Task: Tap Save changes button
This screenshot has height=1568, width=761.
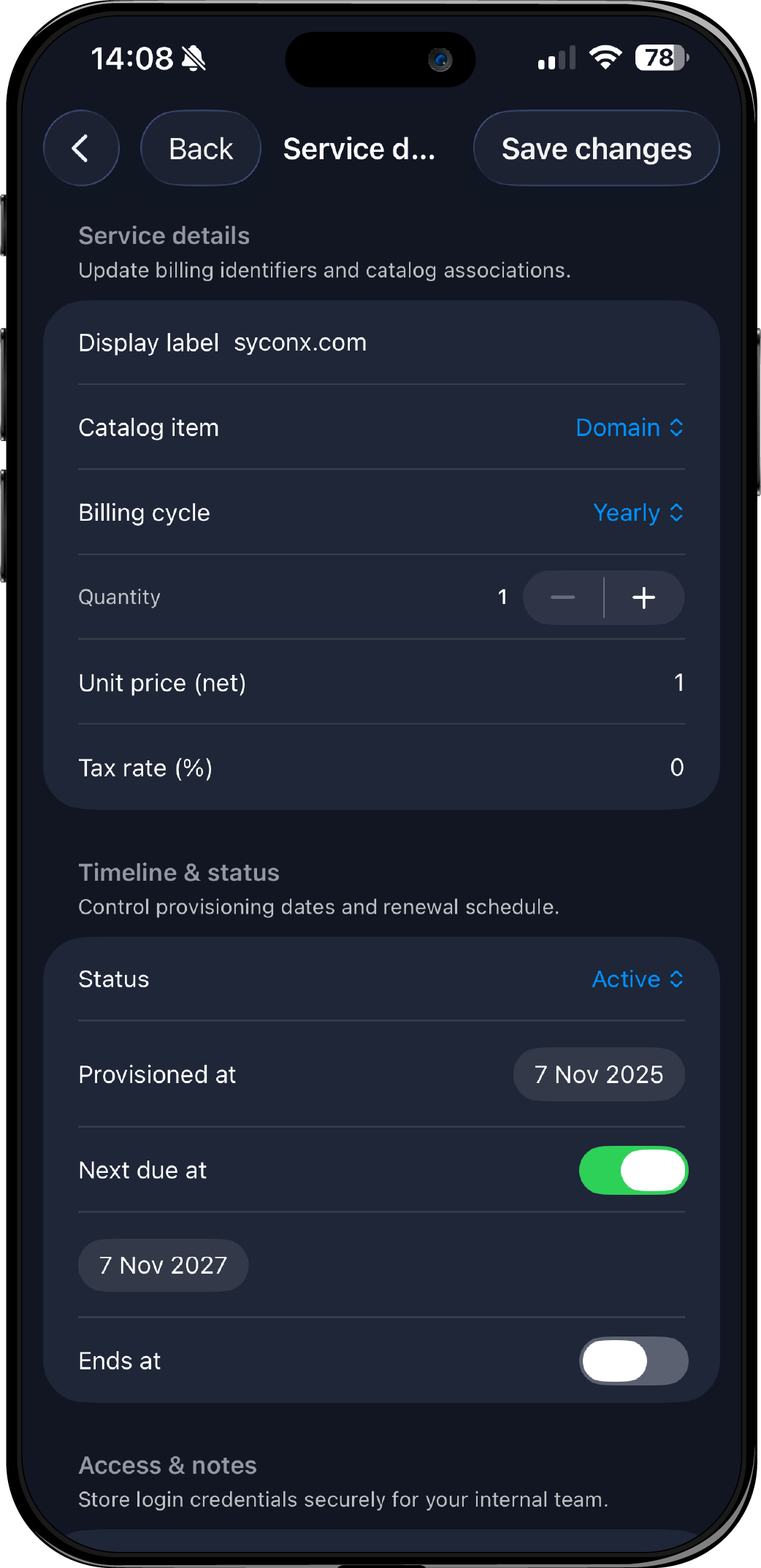Action: (x=596, y=149)
